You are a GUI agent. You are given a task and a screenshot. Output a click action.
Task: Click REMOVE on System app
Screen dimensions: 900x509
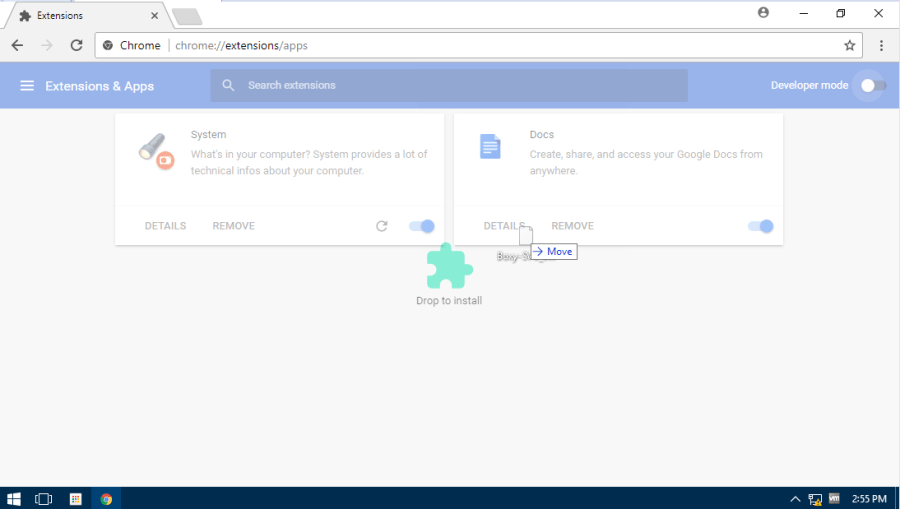[233, 226]
